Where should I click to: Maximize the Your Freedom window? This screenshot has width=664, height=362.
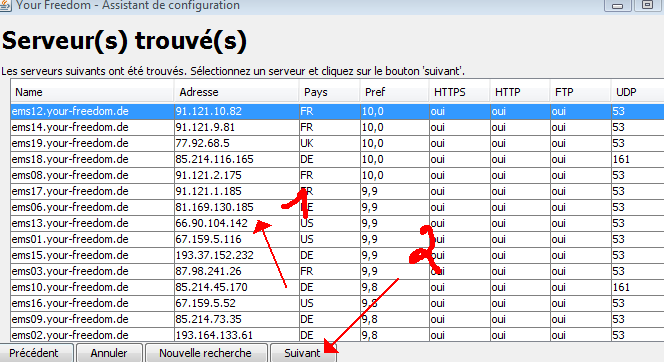pos(647,5)
